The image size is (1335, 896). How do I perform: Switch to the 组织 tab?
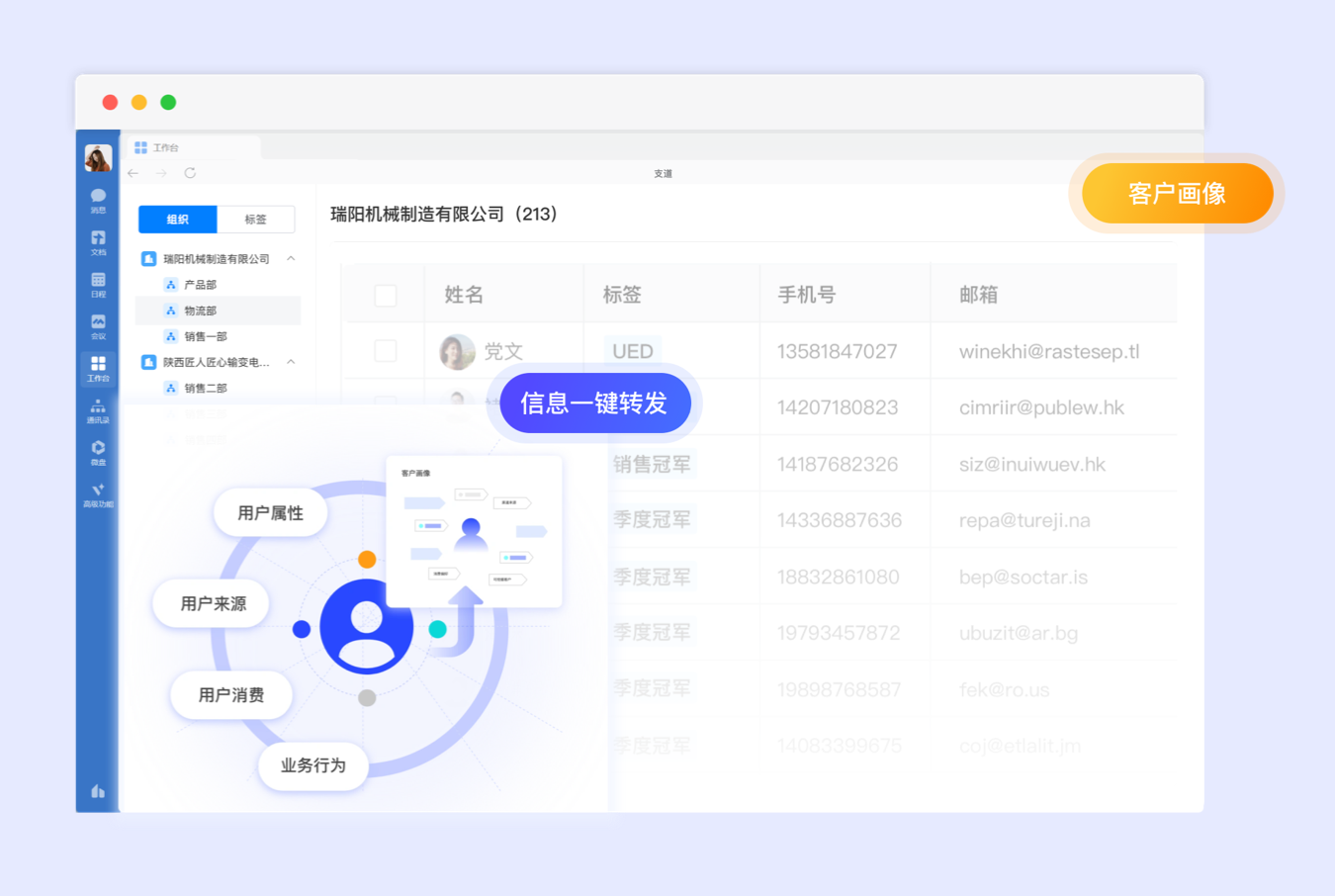click(178, 220)
